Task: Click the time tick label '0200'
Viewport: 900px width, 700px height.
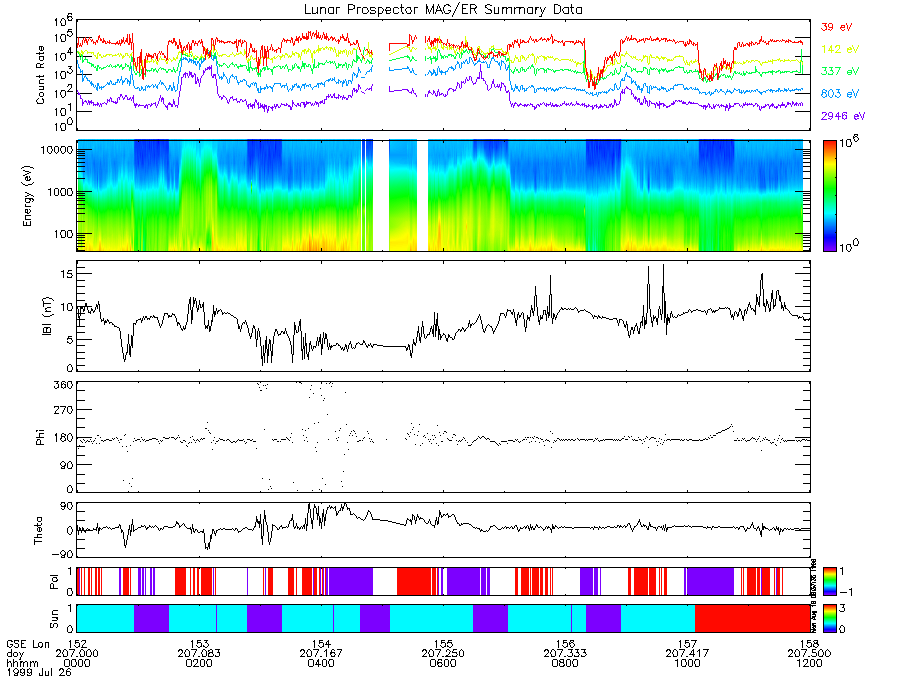Action: coord(199,663)
